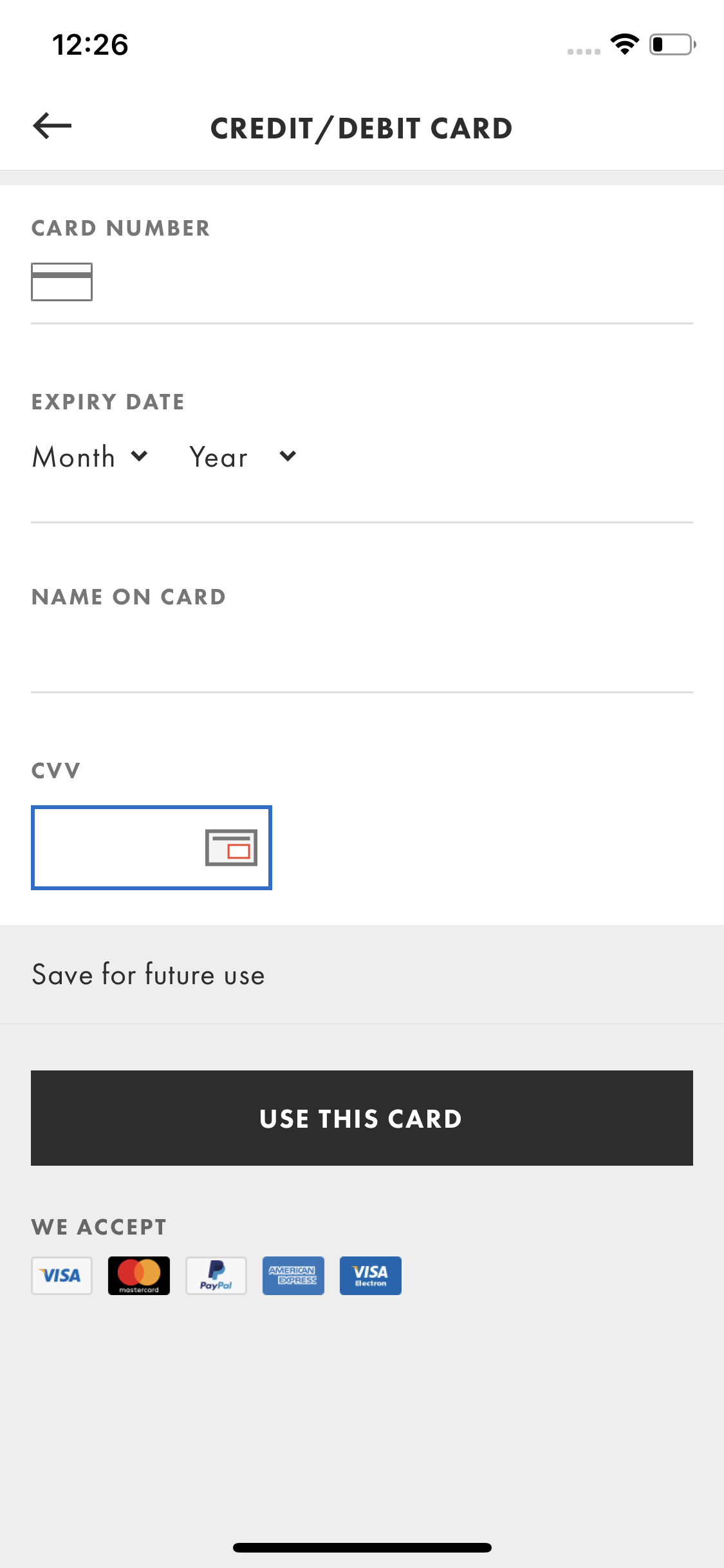
Task: Click the credit card icon beside Card Number
Action: (61, 281)
